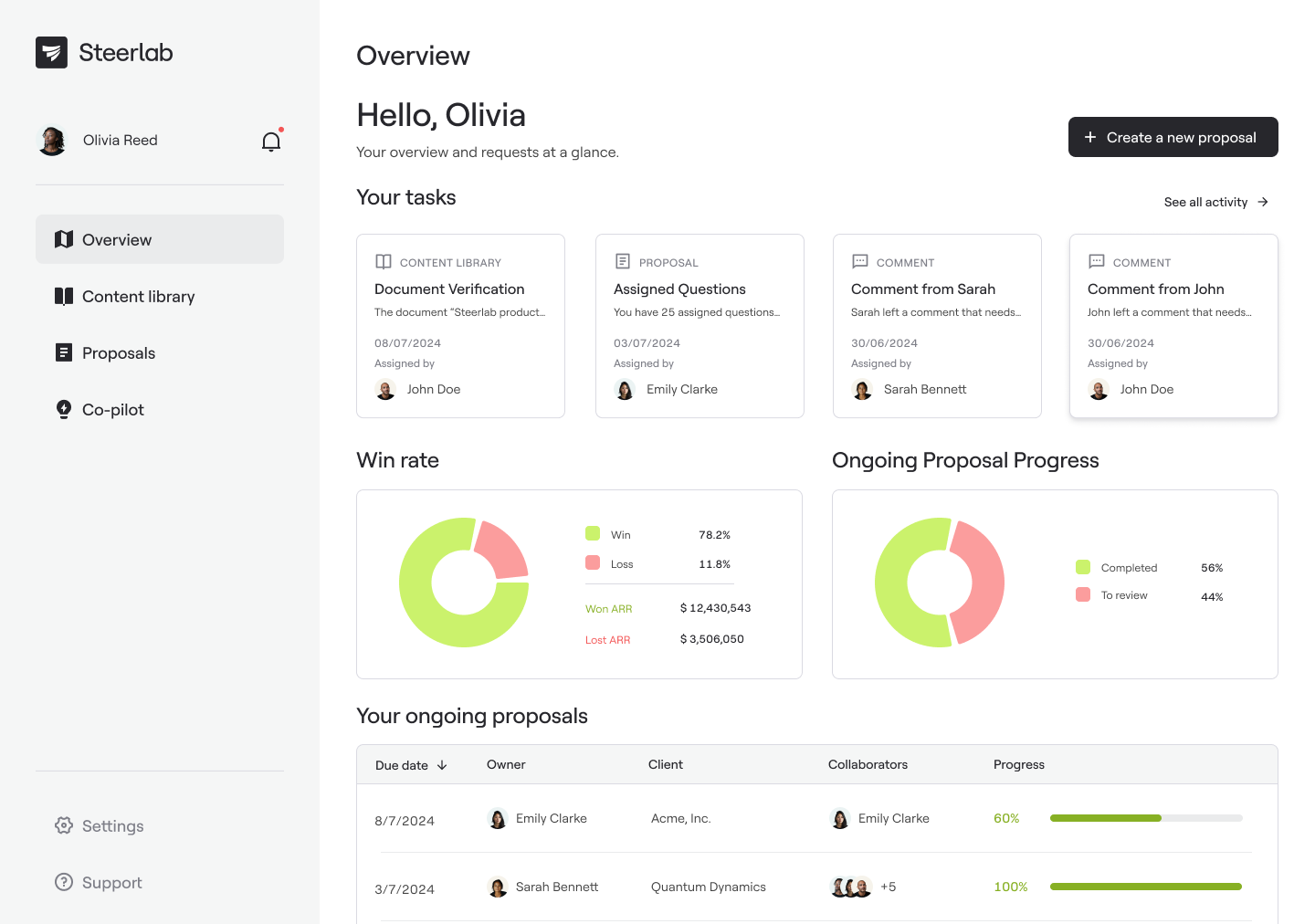The image size is (1315, 924).
Task: Click the Proposals document icon in sidebar
Action: tap(64, 352)
